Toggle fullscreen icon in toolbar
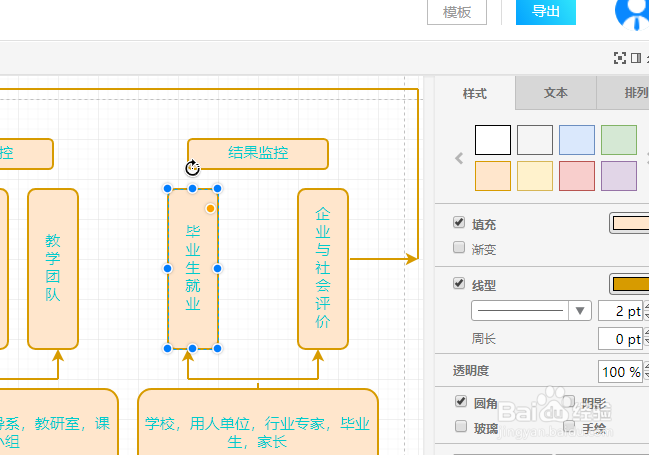 coord(620,58)
